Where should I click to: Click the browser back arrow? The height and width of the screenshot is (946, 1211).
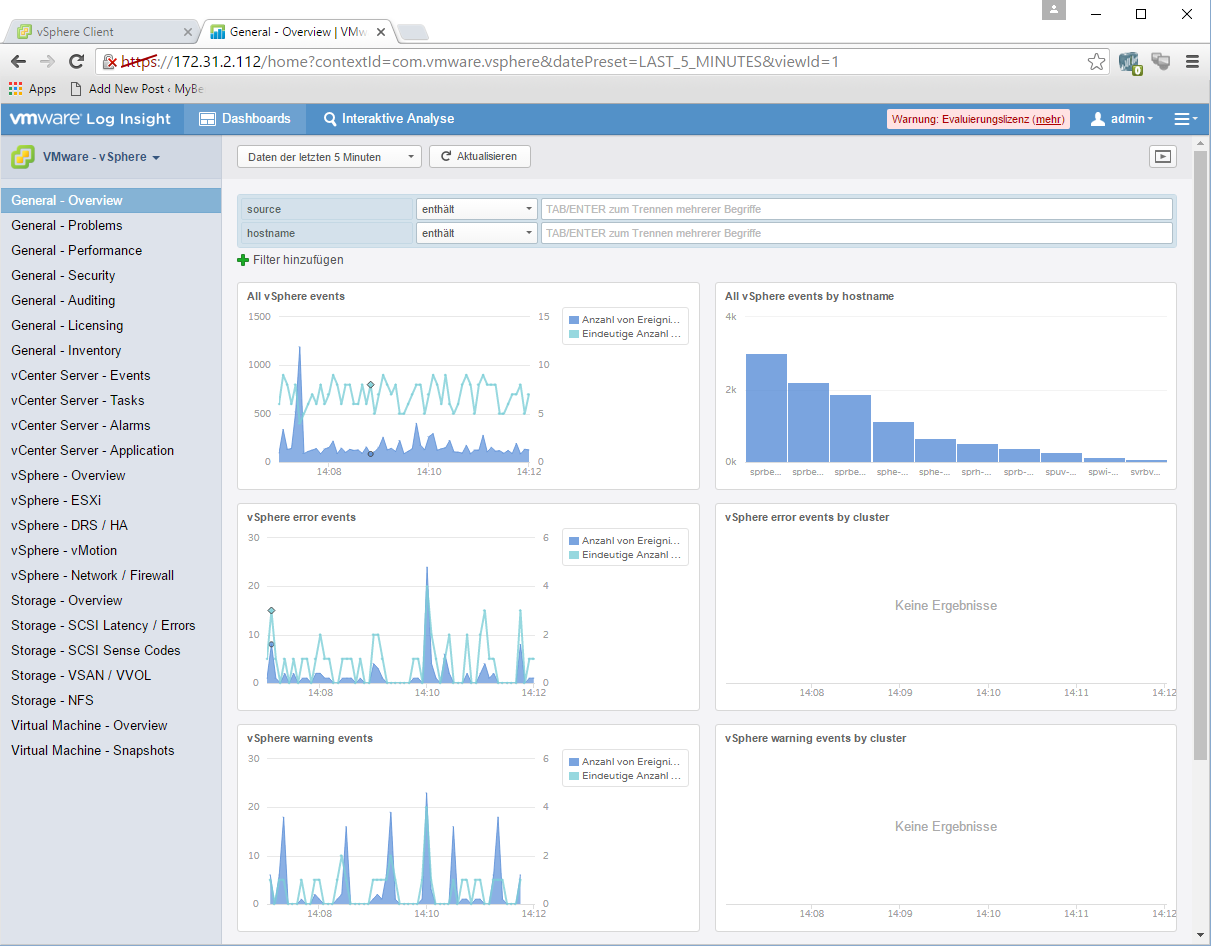pos(18,62)
